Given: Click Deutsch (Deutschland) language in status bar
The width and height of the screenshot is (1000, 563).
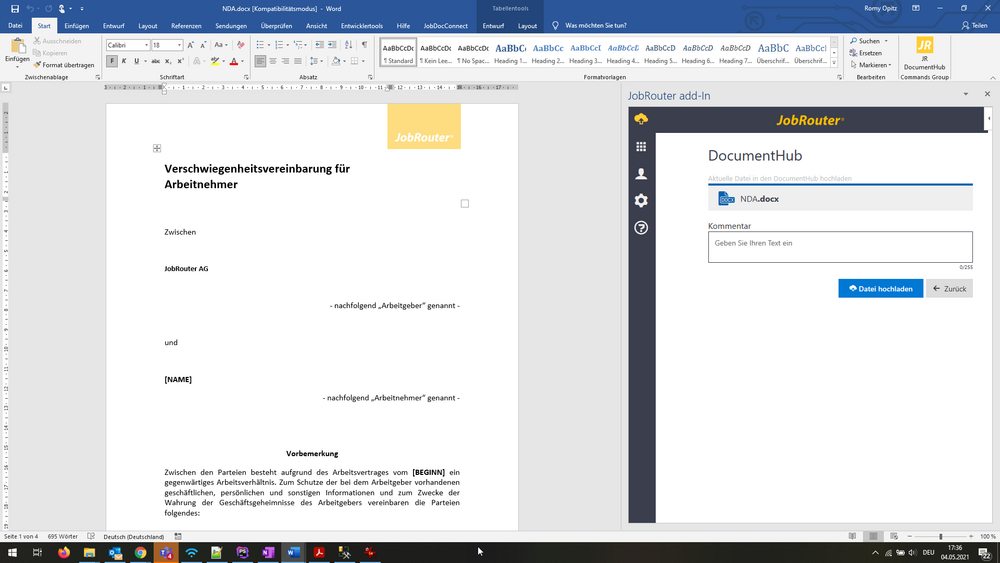Looking at the screenshot, I should 133,537.
